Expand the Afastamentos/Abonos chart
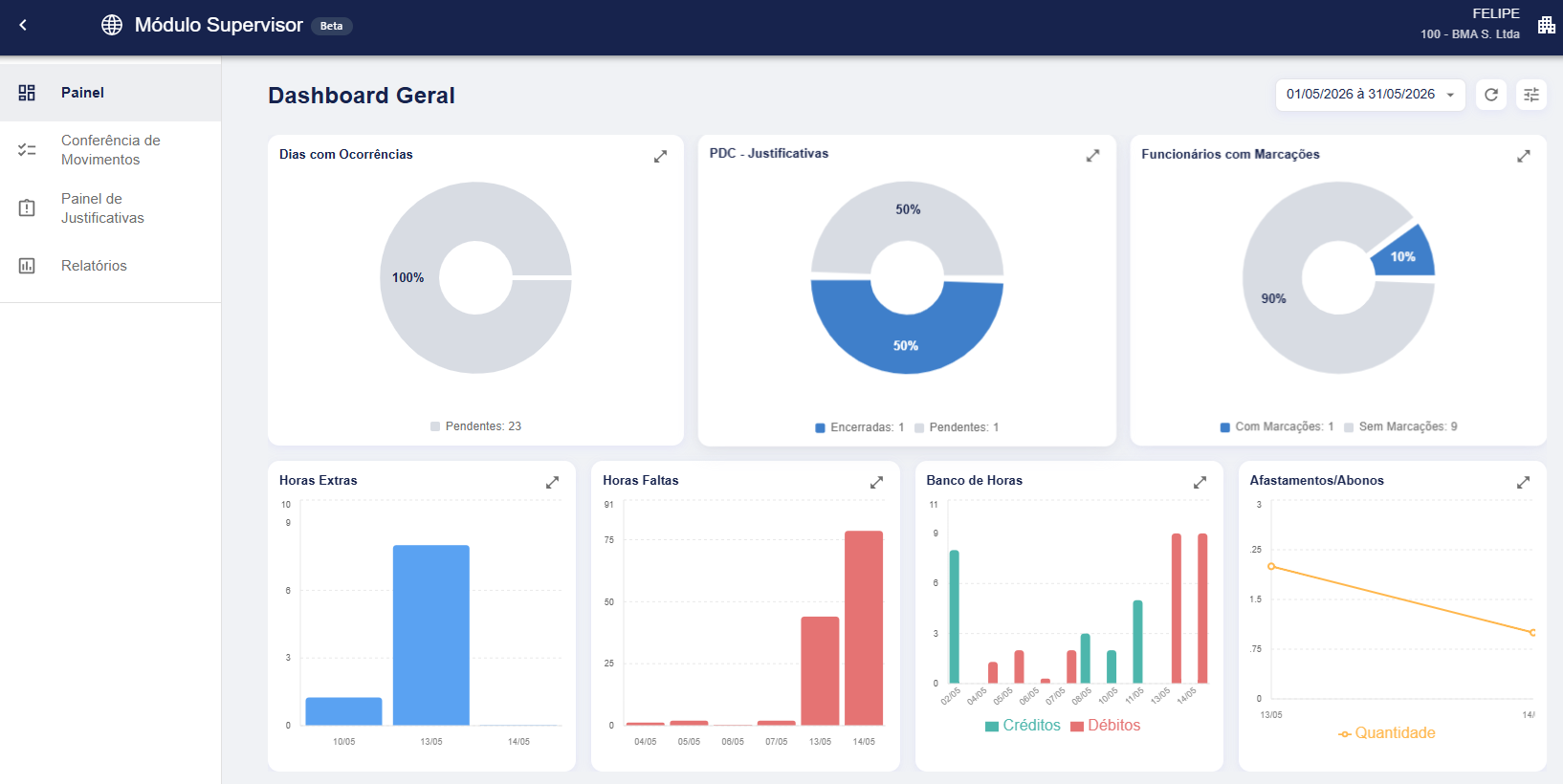This screenshot has width=1563, height=784. coord(1523,482)
